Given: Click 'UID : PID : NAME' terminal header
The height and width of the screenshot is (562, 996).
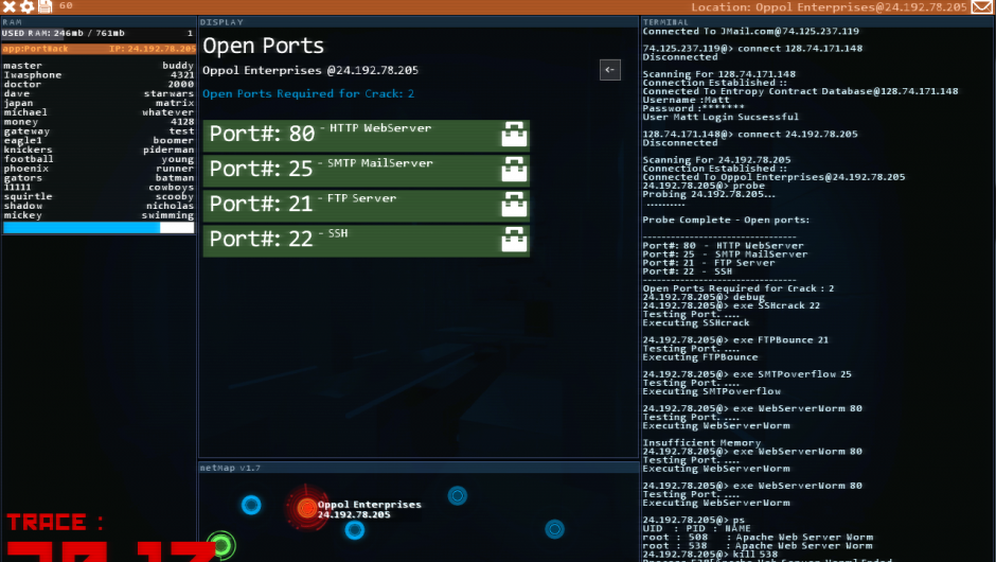Looking at the screenshot, I should coord(697,528).
